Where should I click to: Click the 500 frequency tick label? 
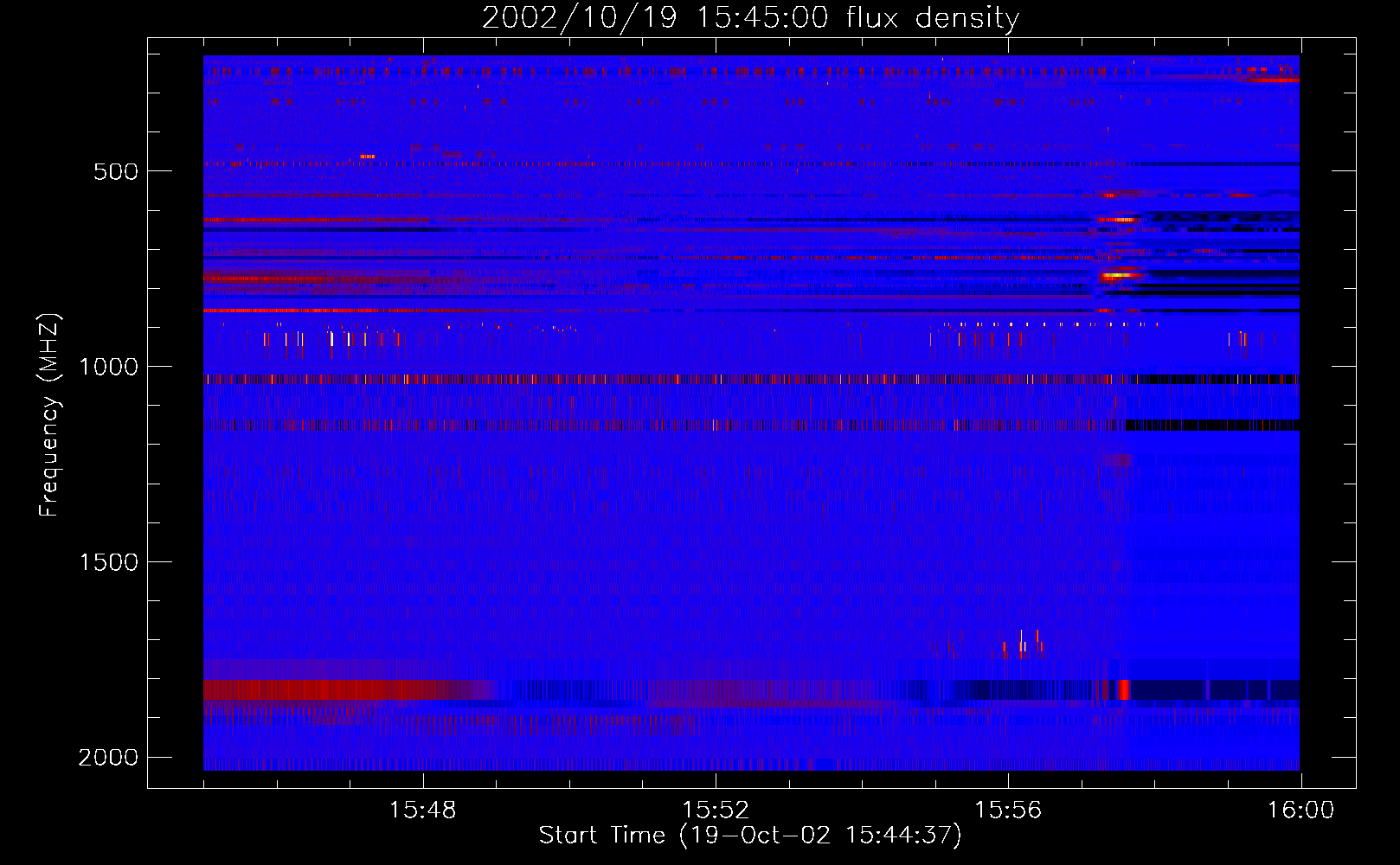(x=116, y=171)
